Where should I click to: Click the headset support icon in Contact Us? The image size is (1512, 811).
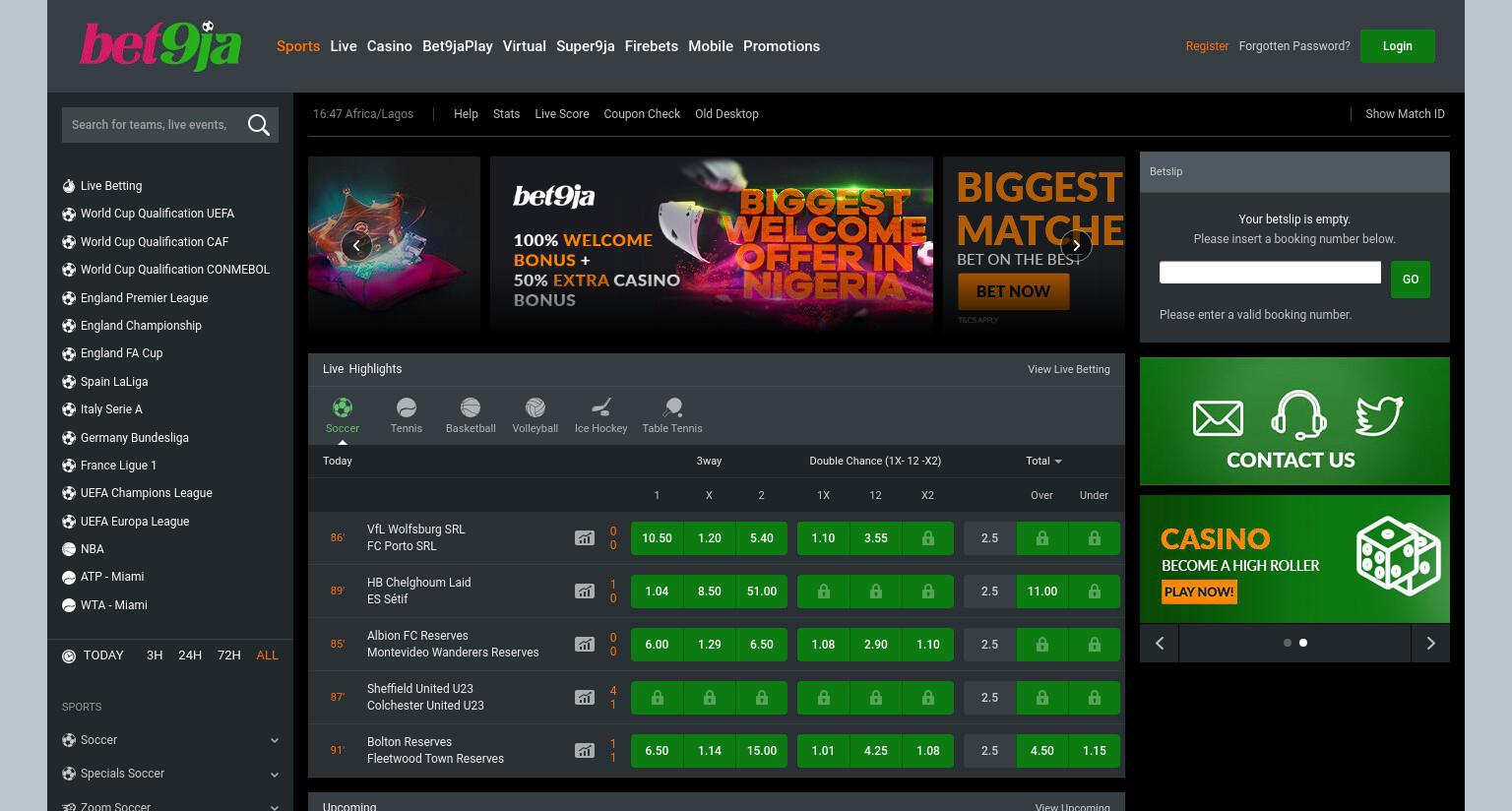[1298, 414]
